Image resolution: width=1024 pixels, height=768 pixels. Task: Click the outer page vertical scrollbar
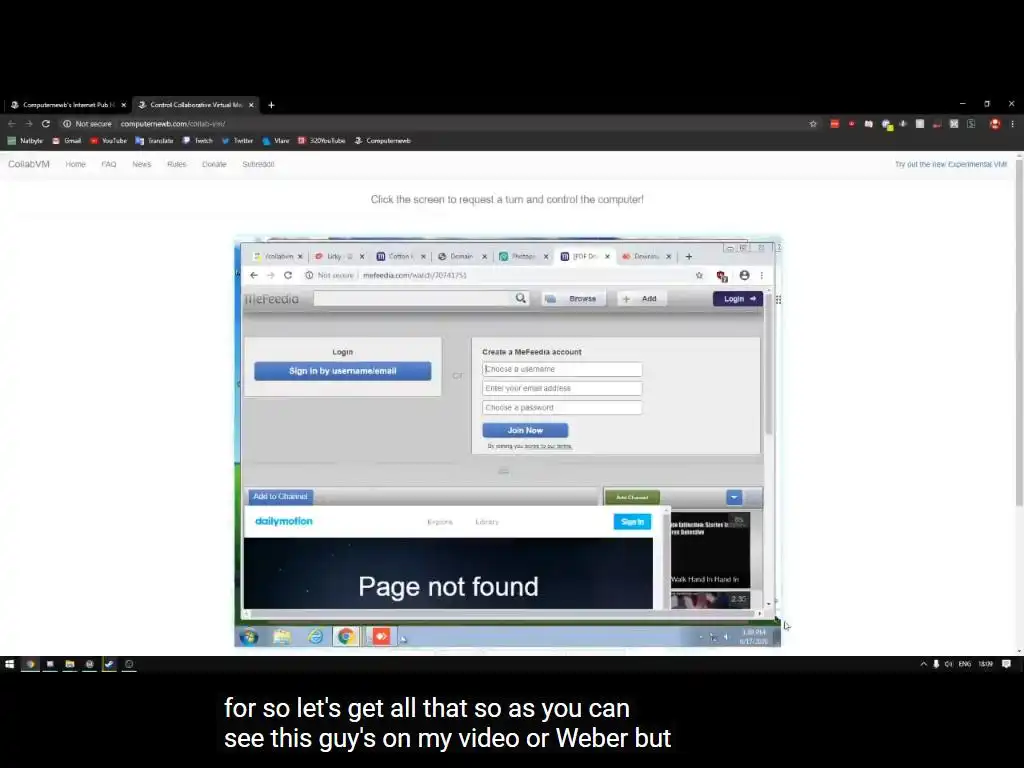[1019, 333]
